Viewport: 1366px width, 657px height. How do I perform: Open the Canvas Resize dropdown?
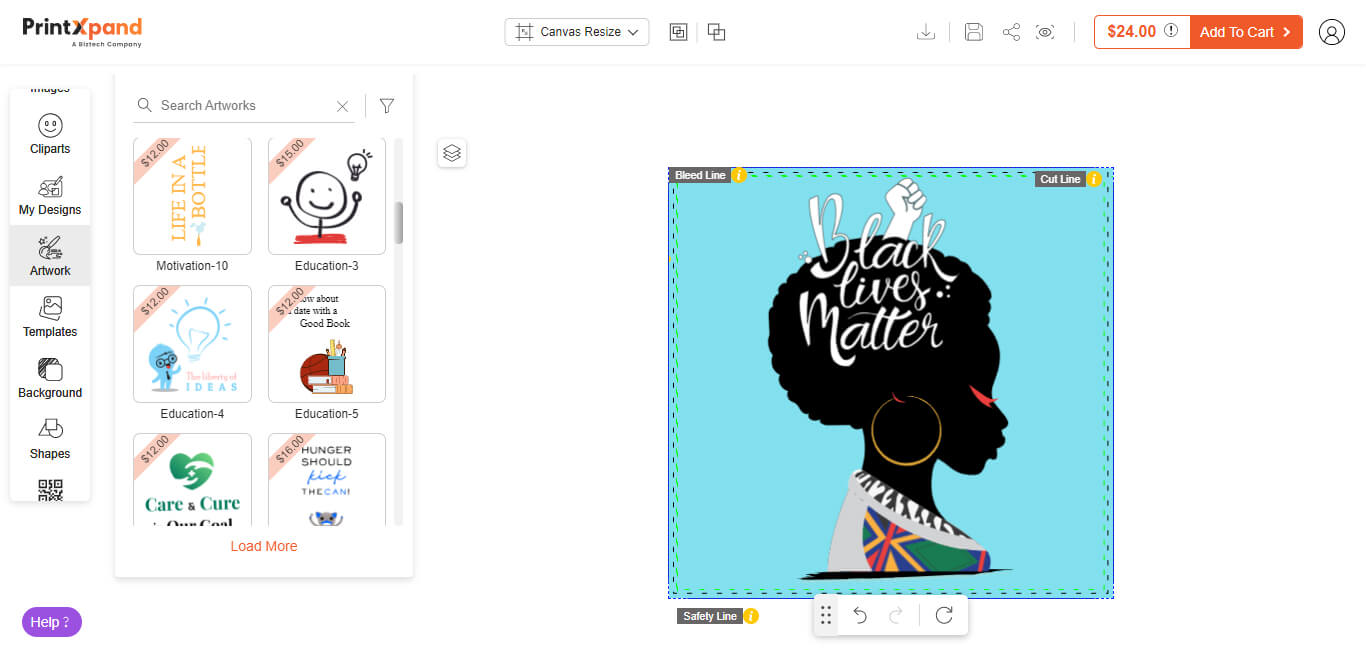[x=576, y=31]
